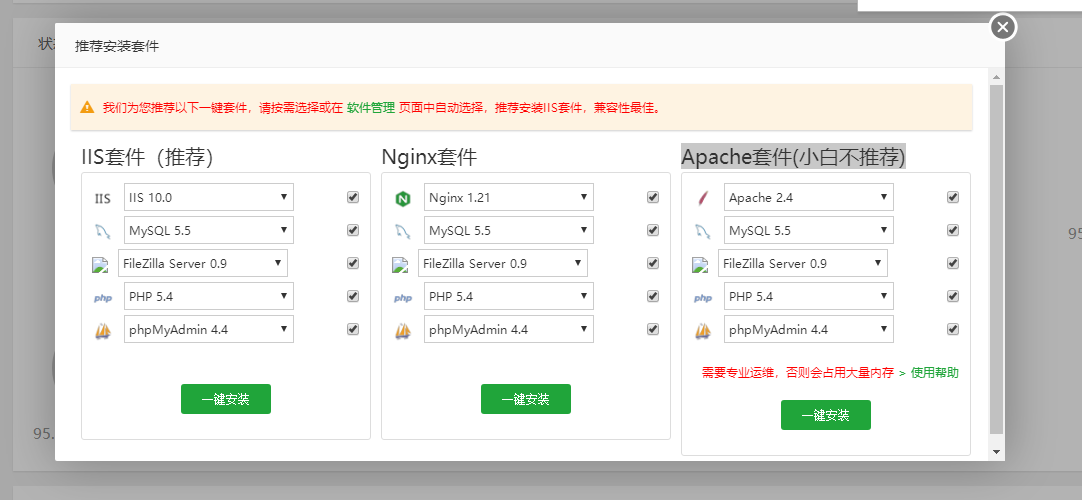
Task: Uncheck the Apache 2.4 checkbox
Action: [953, 197]
